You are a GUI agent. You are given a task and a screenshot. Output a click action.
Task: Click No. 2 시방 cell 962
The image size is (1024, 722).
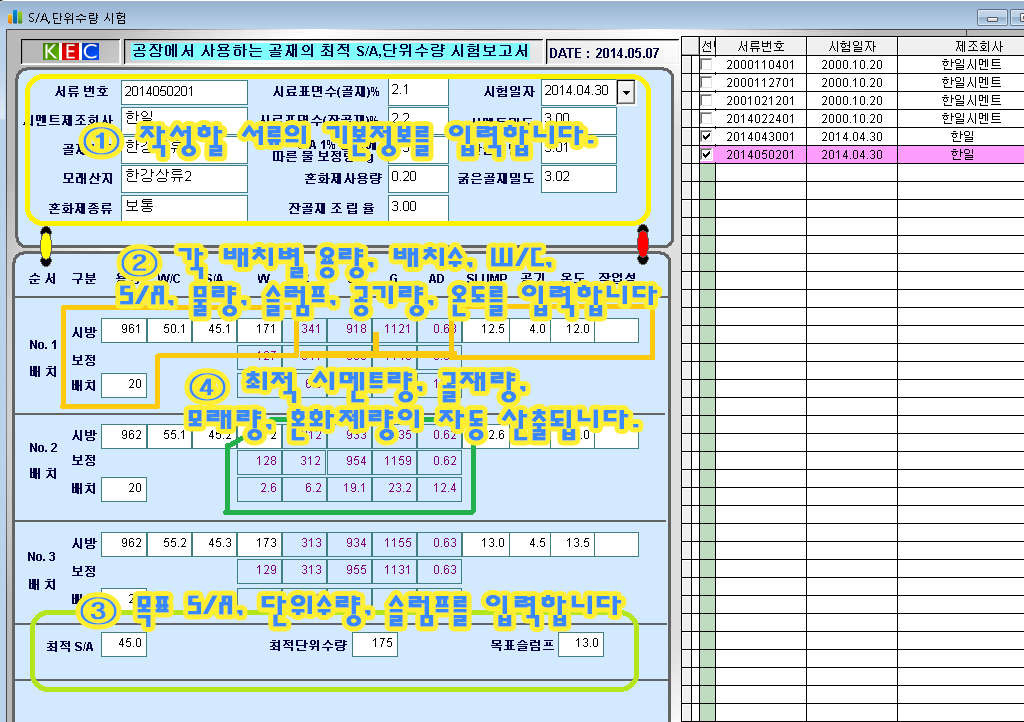pos(123,436)
